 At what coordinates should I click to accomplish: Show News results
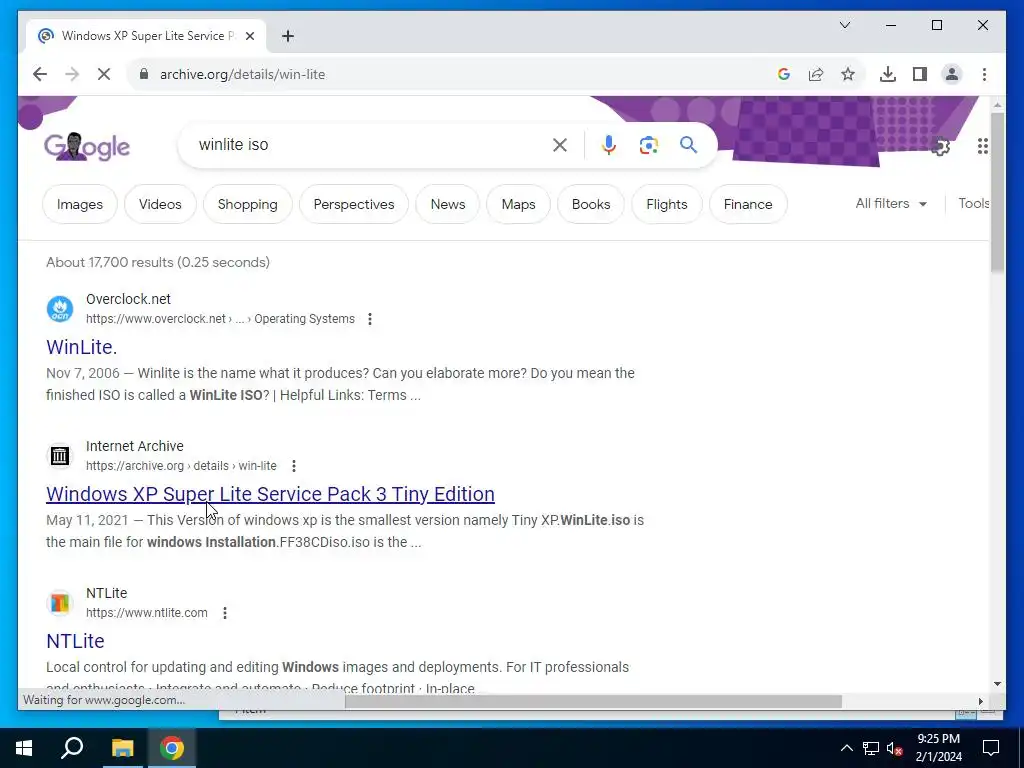(447, 204)
